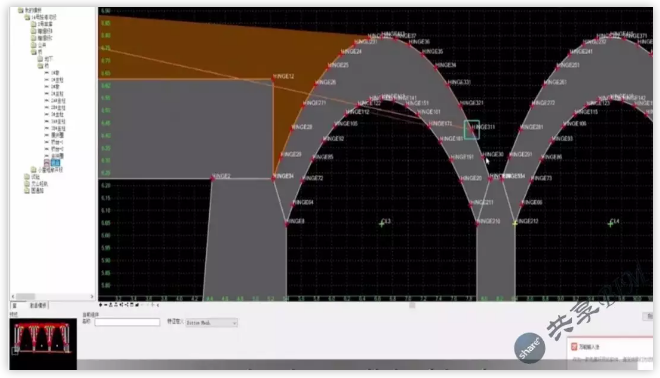
Task: Select the HINGE24 point on outer arch
Action: tap(341, 54)
